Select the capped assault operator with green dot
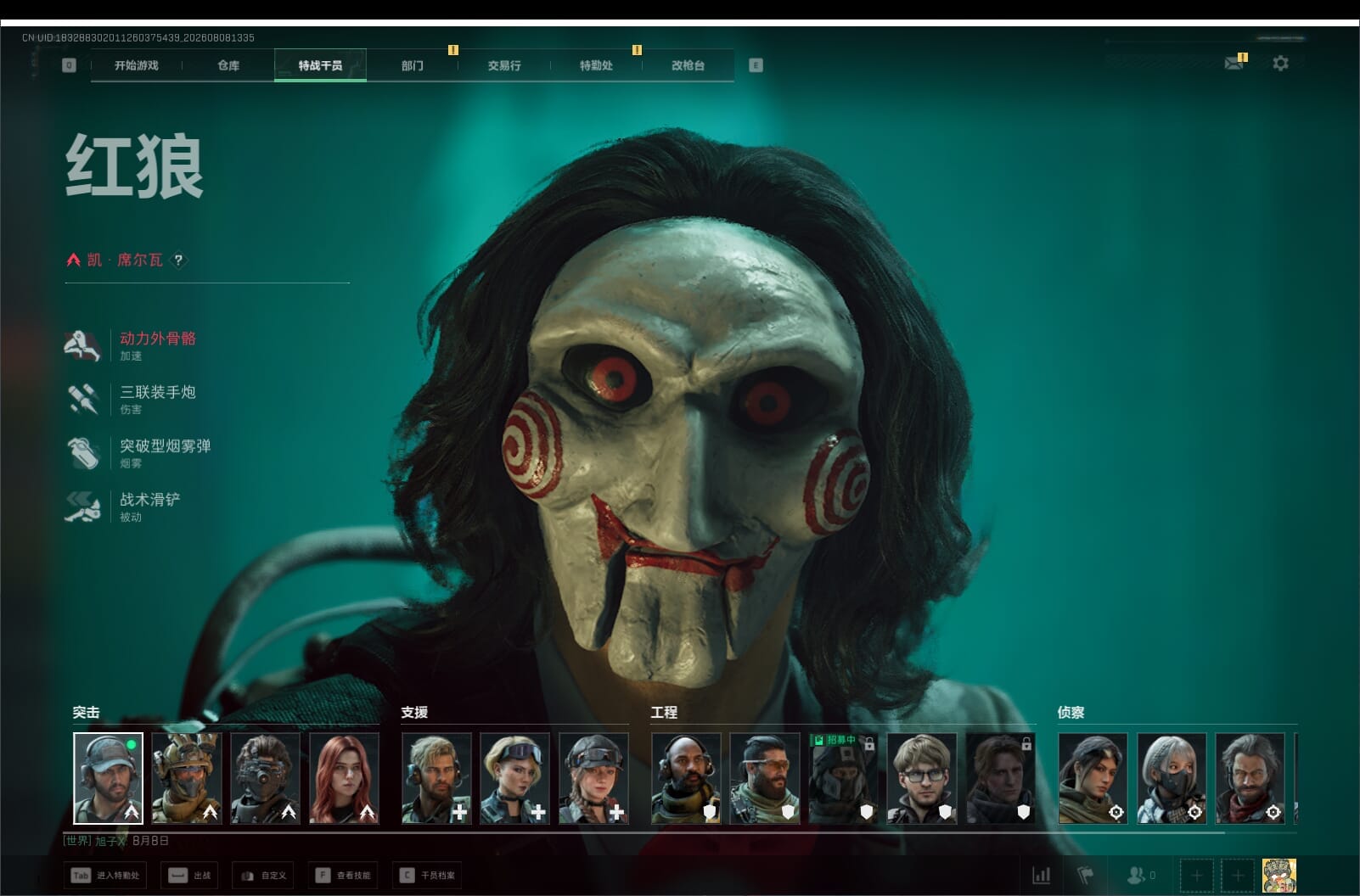The image size is (1360, 896). coord(108,778)
